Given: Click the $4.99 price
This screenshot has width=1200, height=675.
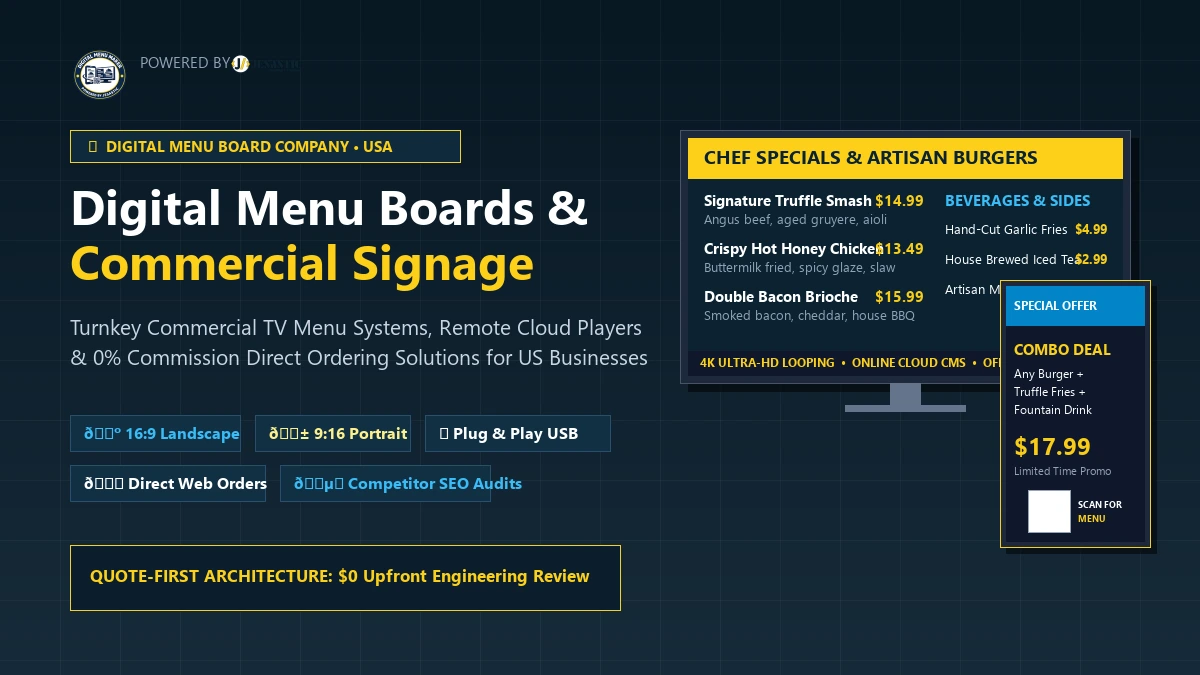Looking at the screenshot, I should pyautogui.click(x=1091, y=230).
